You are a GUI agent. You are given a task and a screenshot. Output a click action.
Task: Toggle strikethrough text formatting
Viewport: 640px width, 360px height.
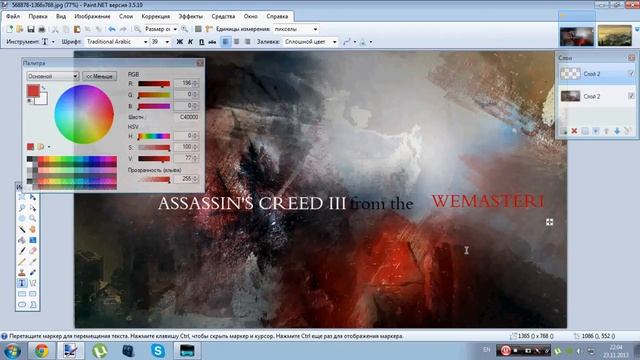click(212, 42)
